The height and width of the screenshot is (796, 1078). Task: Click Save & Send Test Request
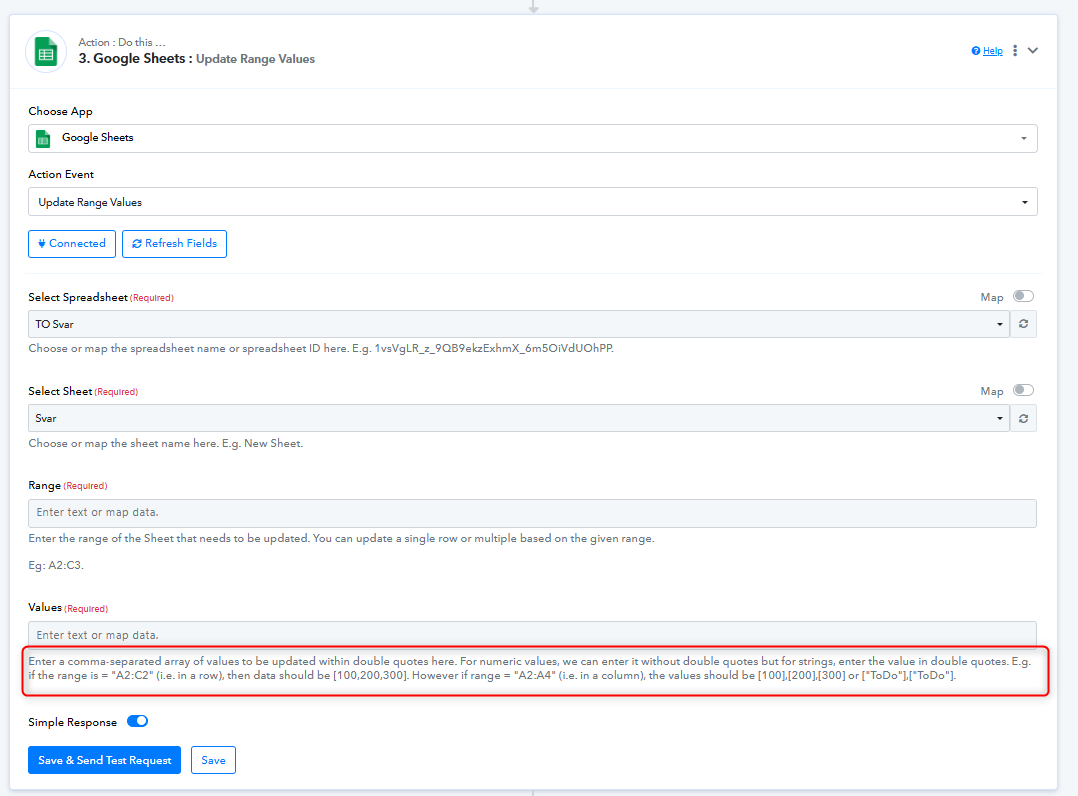[105, 760]
